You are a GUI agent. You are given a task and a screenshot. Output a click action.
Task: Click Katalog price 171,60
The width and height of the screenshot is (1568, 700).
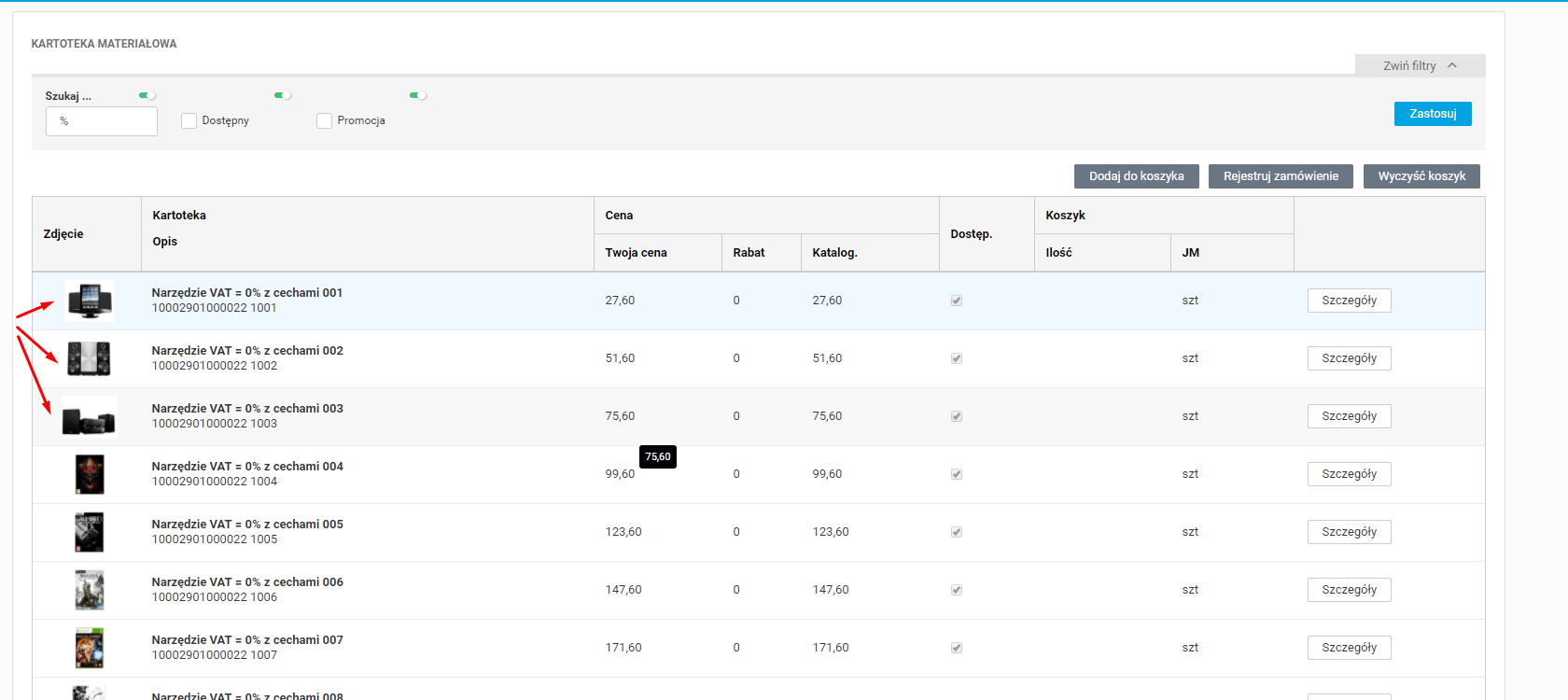[831, 648]
